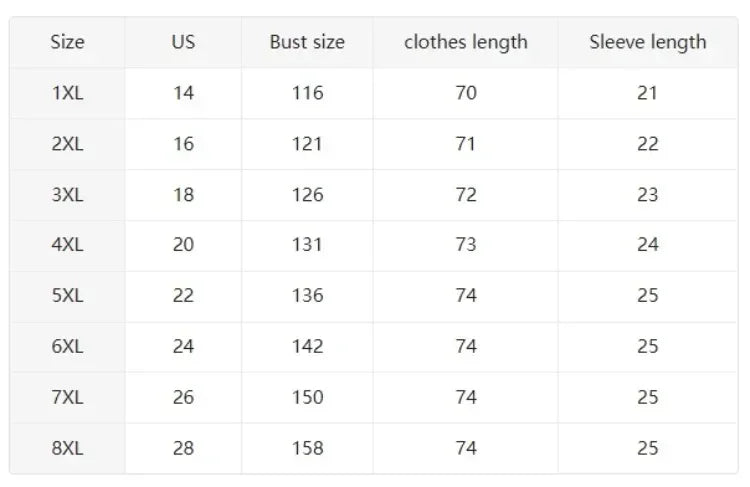Select the 2XL size cell
Viewport: 750px width, 487px height.
(67, 144)
